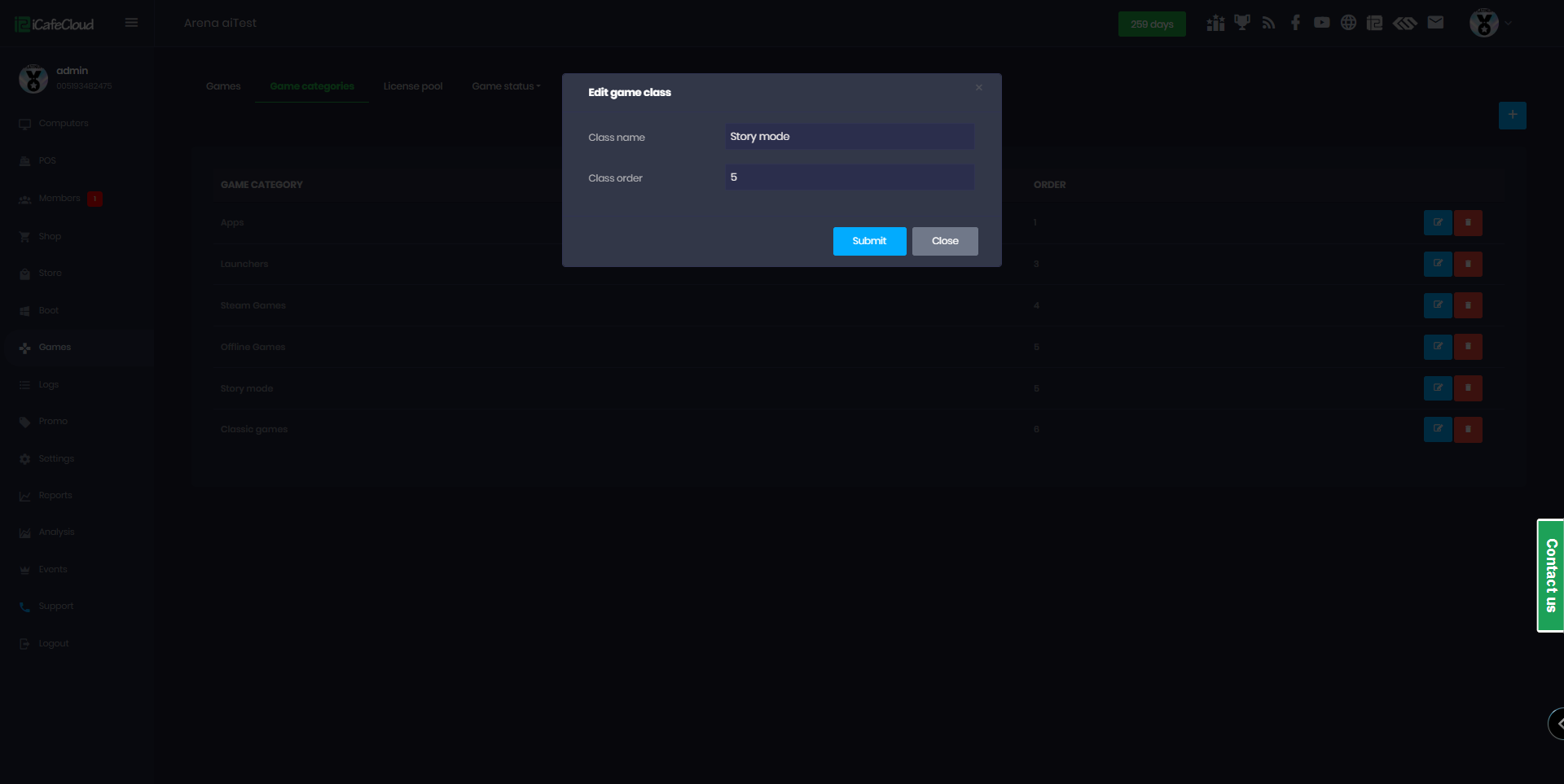
Task: Edit the Story mode category
Action: [x=1438, y=388]
